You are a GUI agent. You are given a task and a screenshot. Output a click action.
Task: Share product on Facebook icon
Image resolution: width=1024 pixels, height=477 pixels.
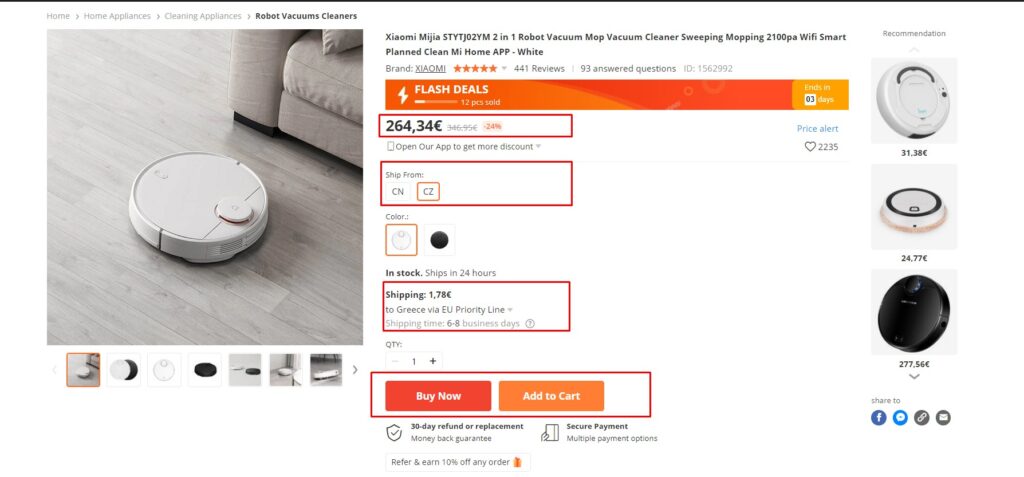click(x=878, y=418)
